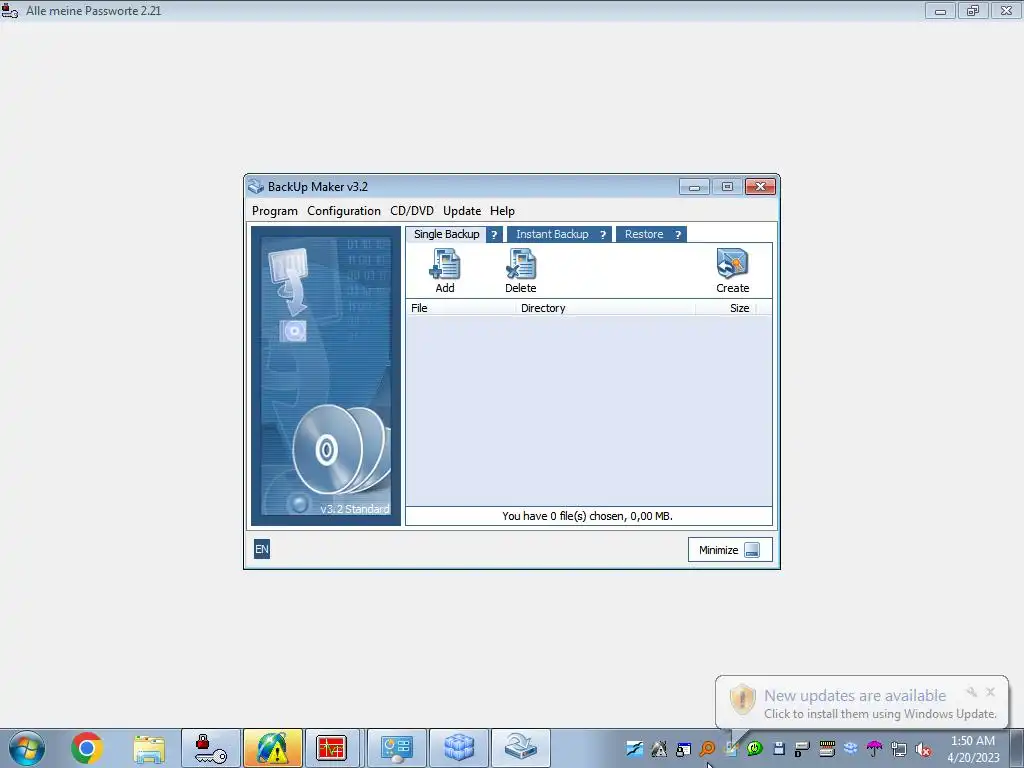The image size is (1024, 768).
Task: Open help for Instant Backup tab
Action: (603, 234)
